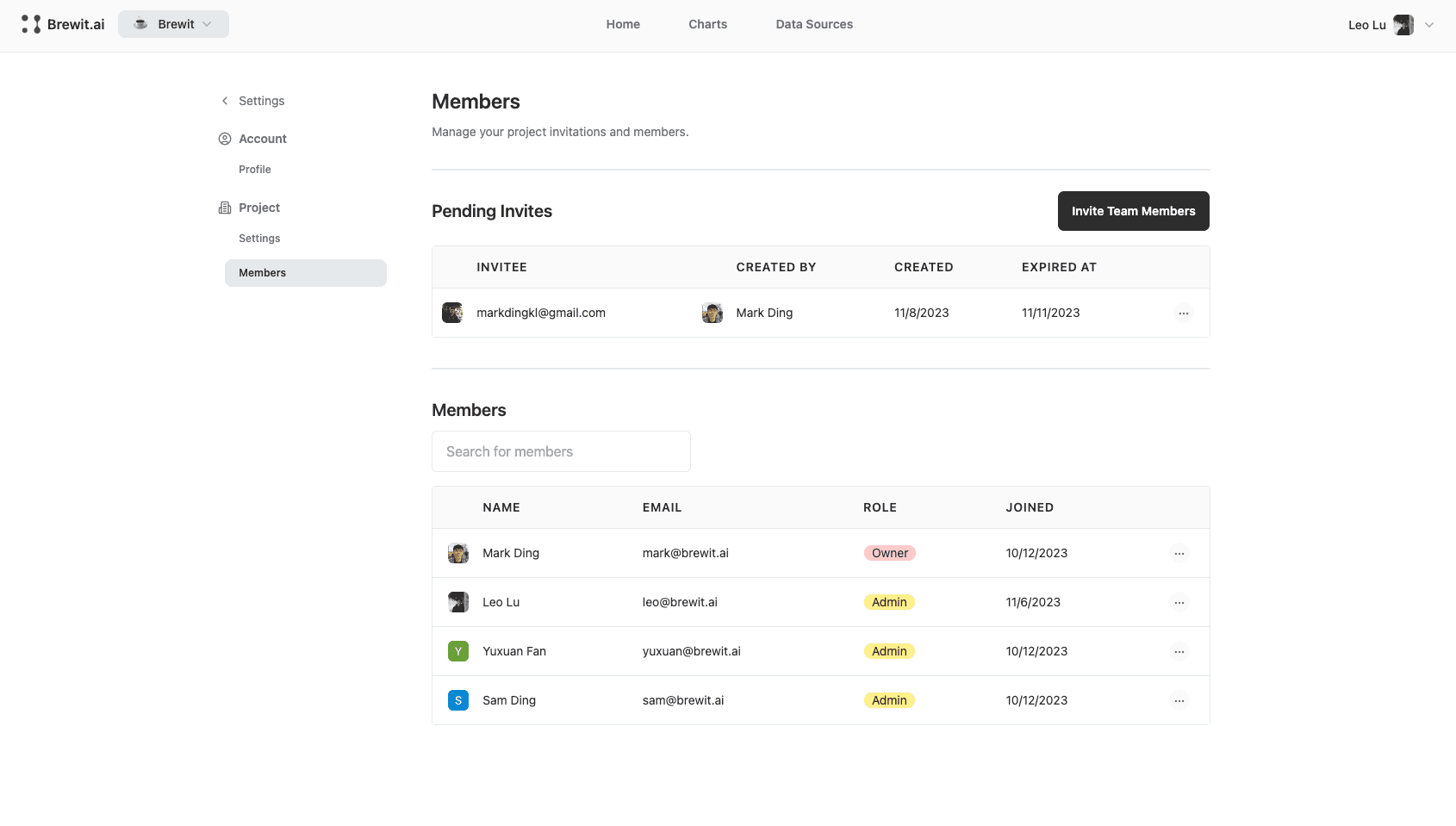The height and width of the screenshot is (826, 1456).
Task: Click the back chevron beside Settings
Action: (x=225, y=101)
